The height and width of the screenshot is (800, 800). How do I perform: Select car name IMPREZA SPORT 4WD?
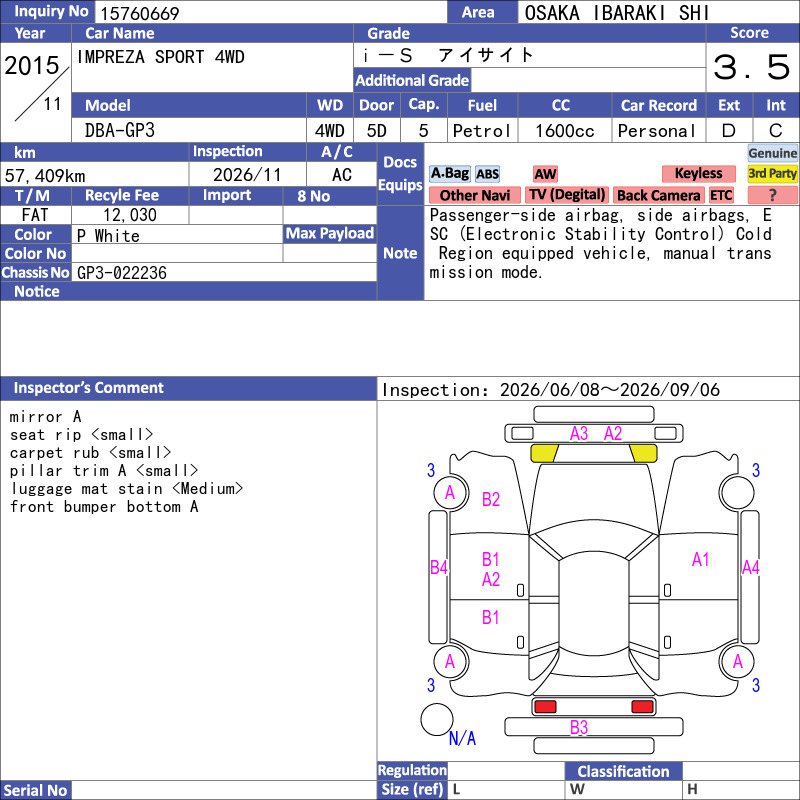[x=161, y=57]
